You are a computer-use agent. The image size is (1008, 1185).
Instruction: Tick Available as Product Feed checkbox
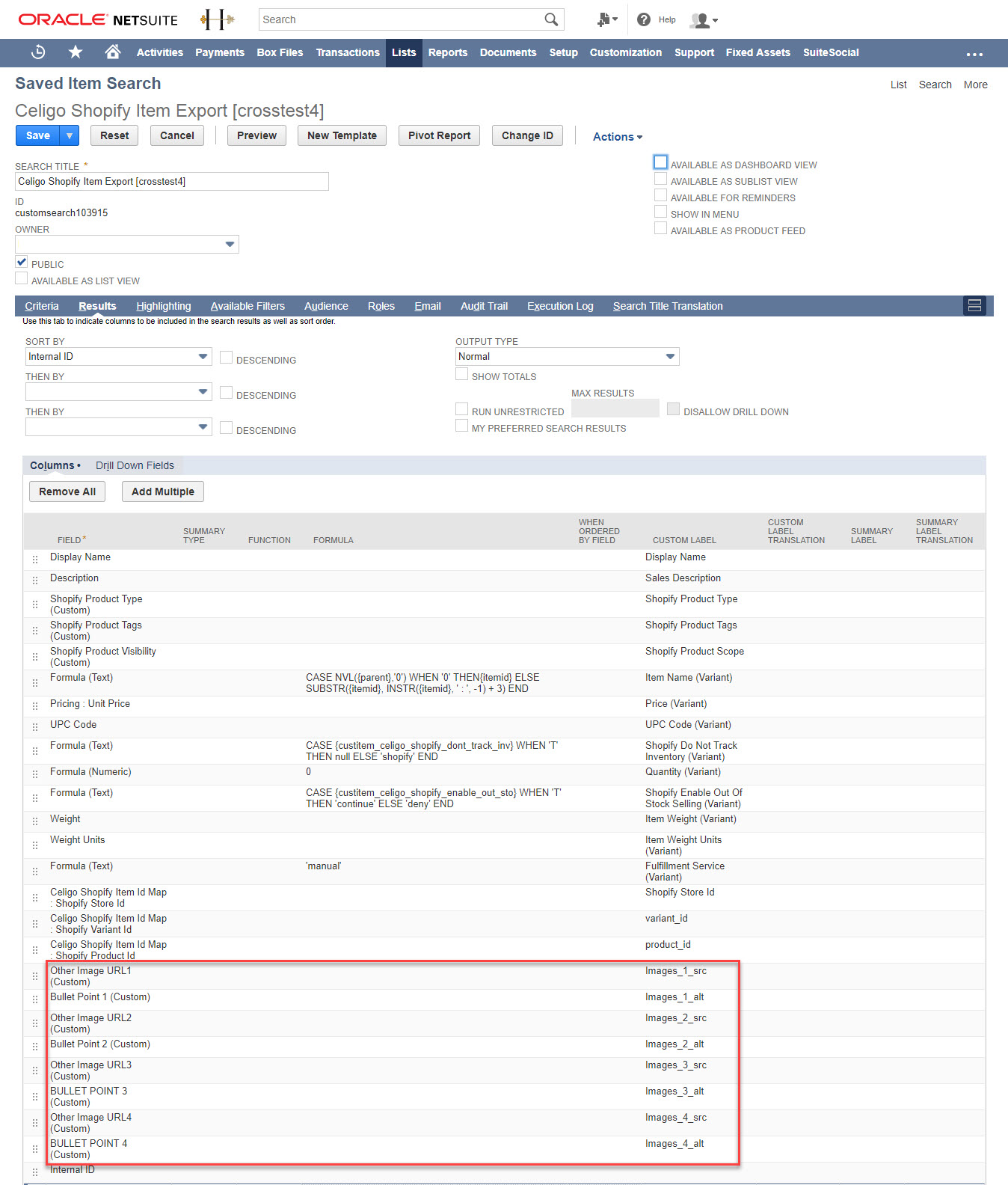pyautogui.click(x=660, y=228)
